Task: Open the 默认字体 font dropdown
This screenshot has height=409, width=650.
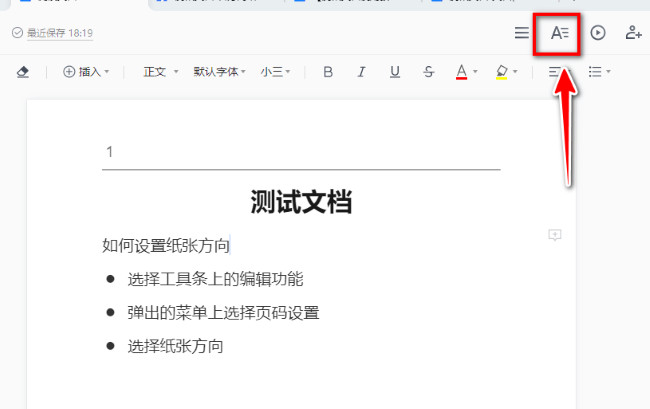Action: coord(219,72)
